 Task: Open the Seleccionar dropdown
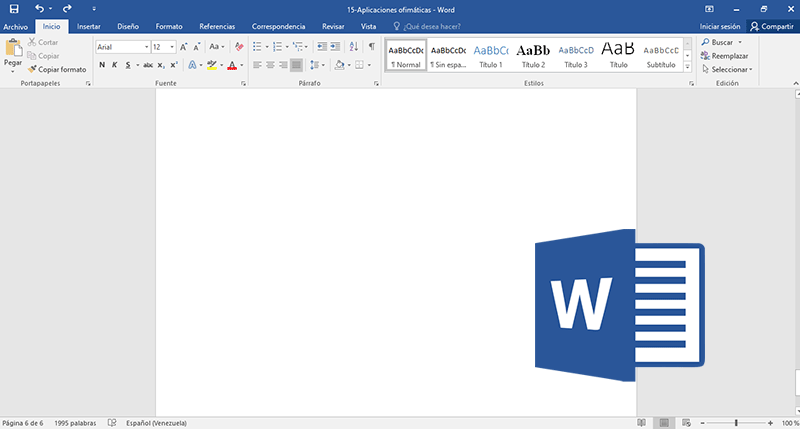pyautogui.click(x=727, y=69)
